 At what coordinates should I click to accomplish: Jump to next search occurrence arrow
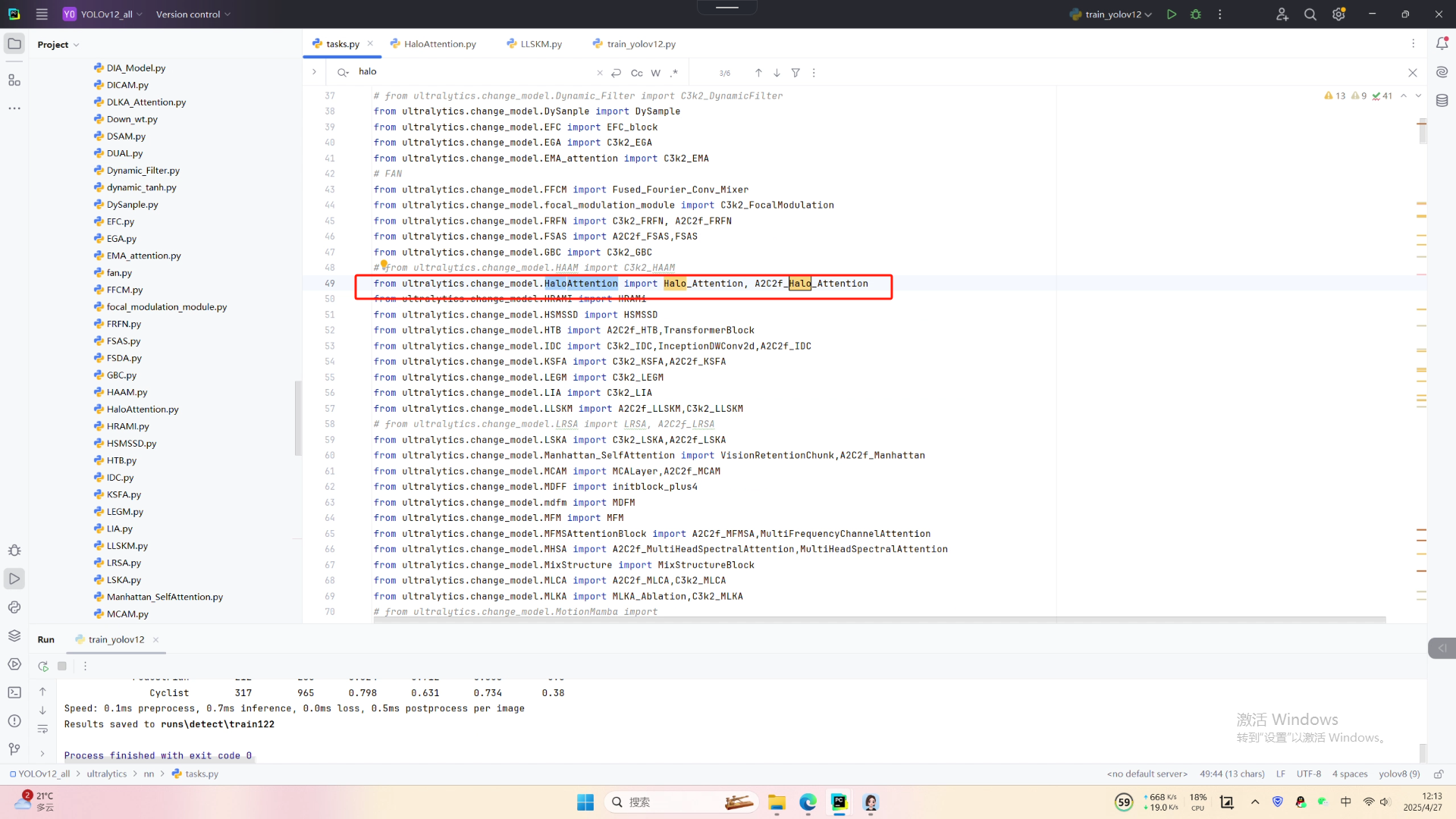(777, 73)
